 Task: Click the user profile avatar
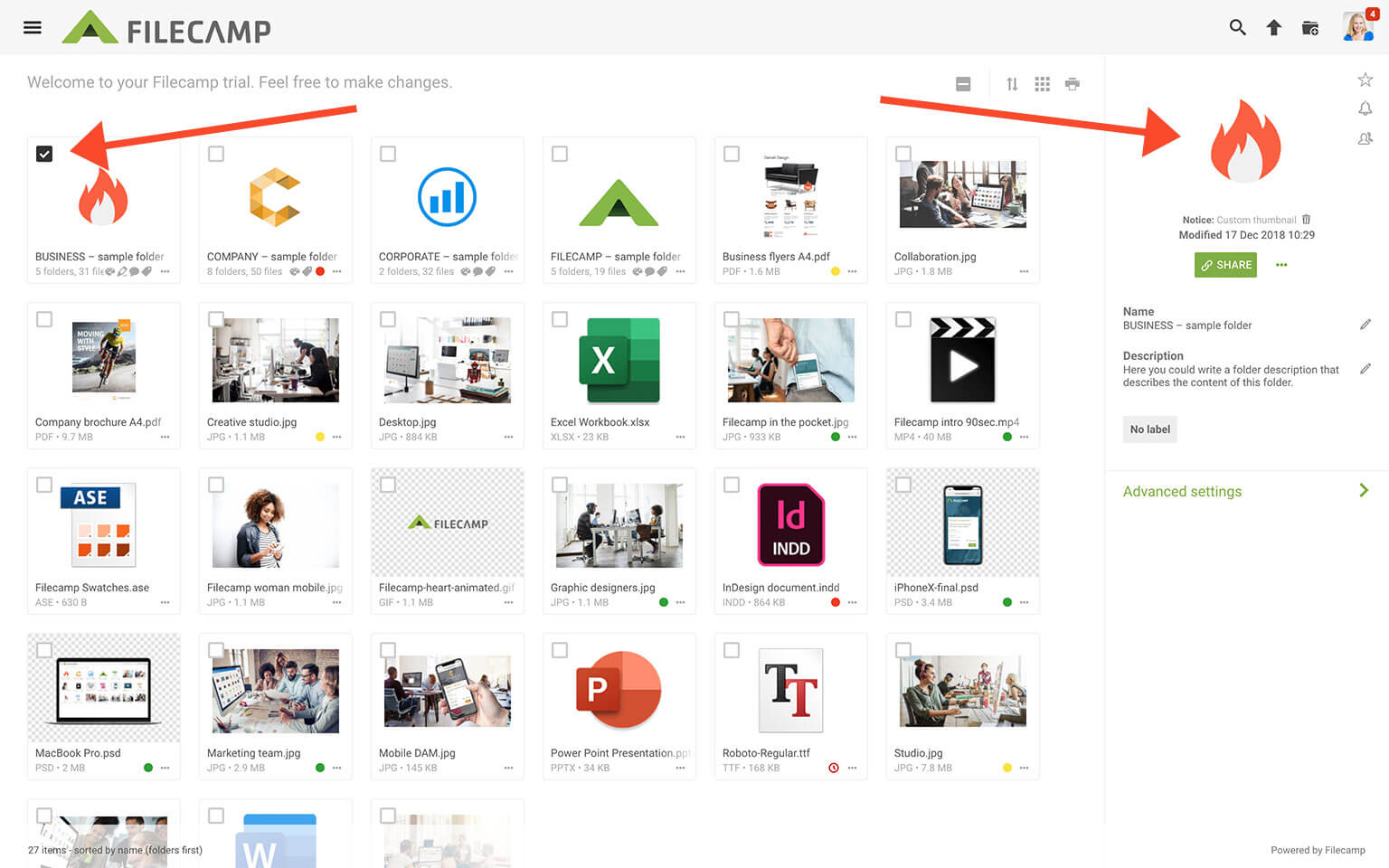(x=1356, y=27)
